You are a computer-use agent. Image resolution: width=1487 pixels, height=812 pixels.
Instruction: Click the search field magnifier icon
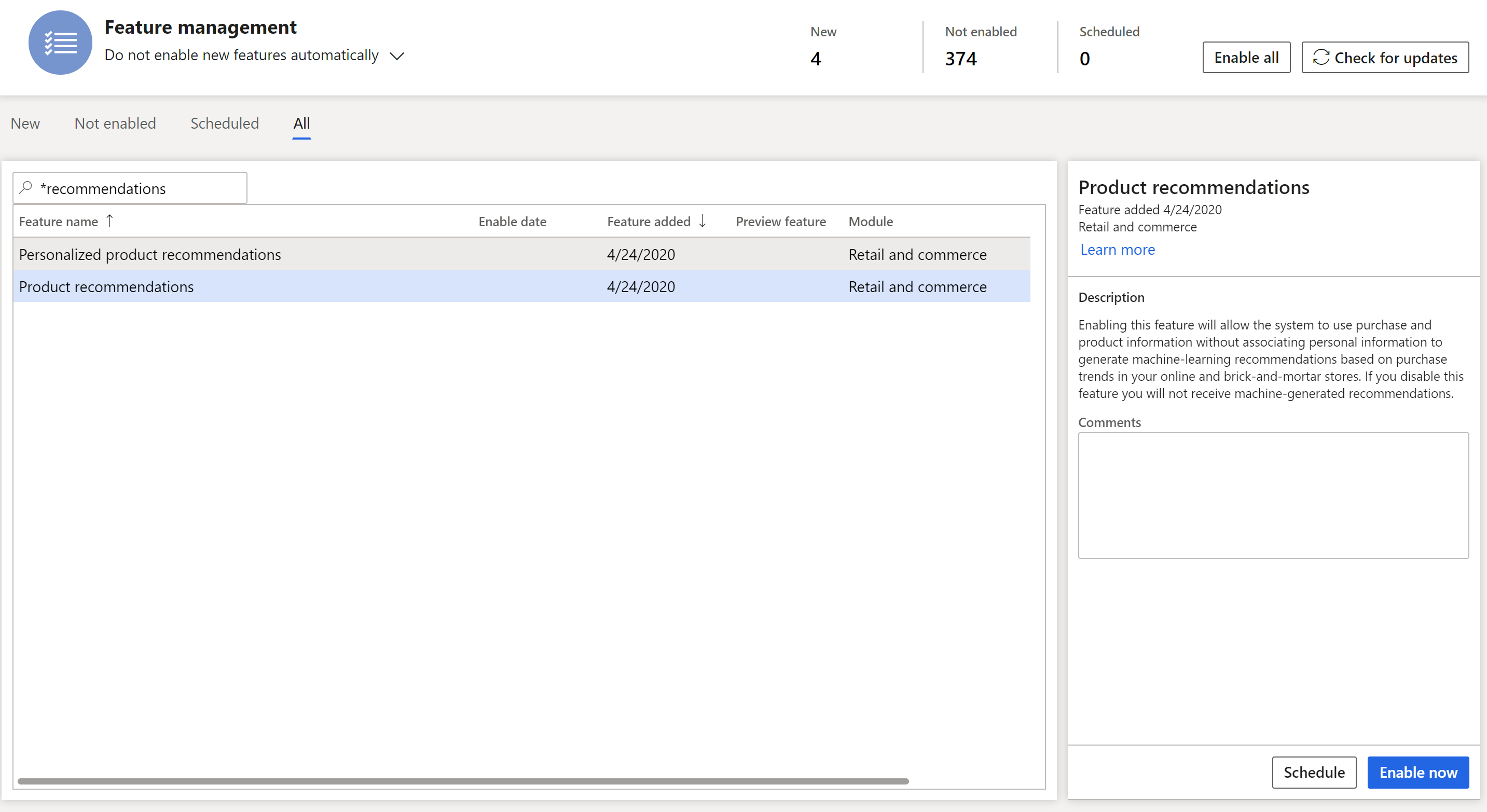coord(28,188)
